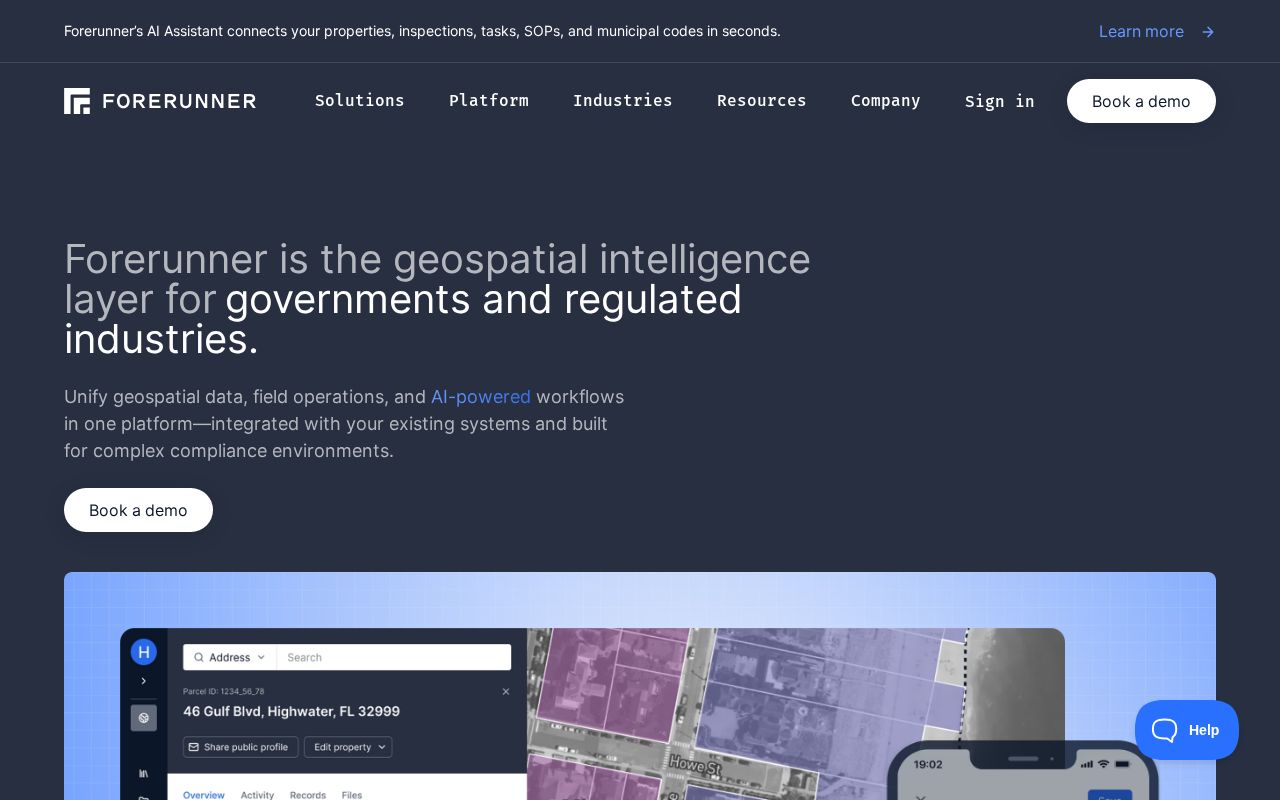Open the Help chat widget
Image resolution: width=1280 pixels, height=800 pixels.
(x=1187, y=730)
